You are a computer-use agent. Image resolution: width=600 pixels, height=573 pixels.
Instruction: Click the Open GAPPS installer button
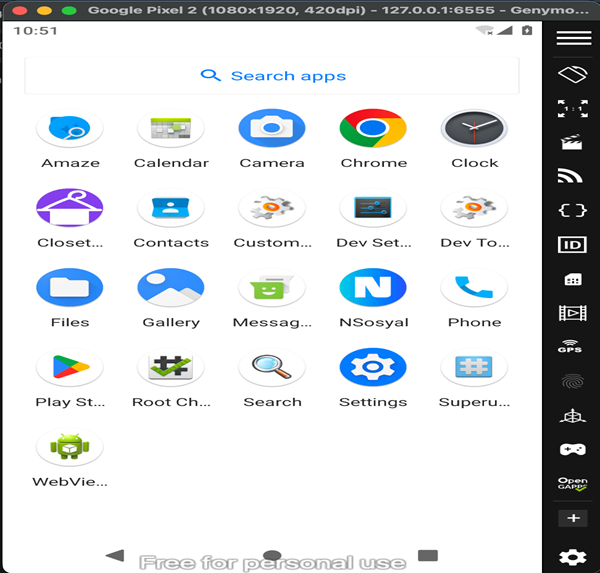572,483
